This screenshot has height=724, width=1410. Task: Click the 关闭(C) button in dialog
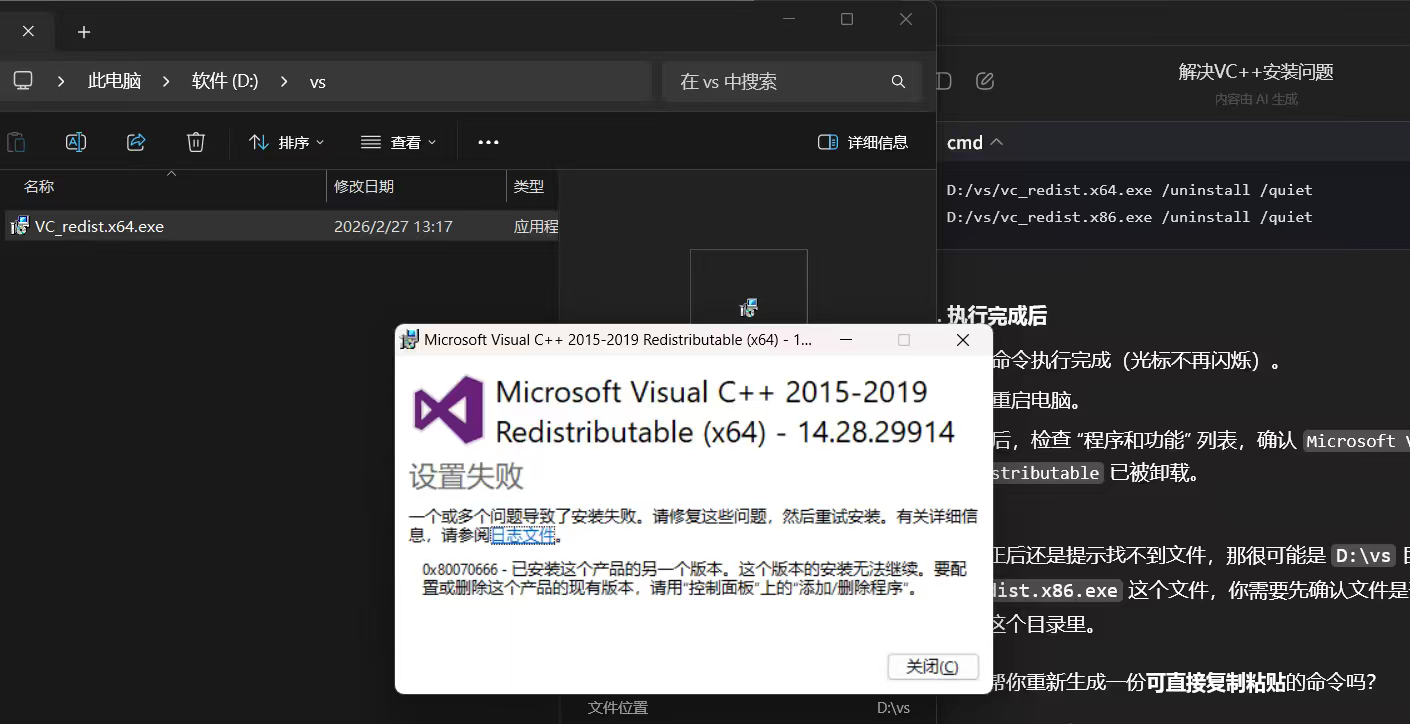[932, 667]
